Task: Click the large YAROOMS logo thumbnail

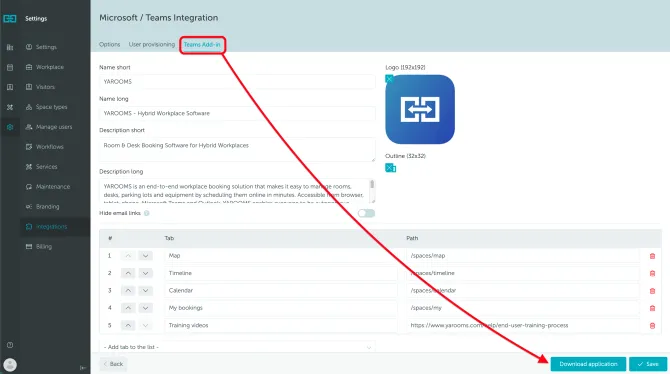Action: [x=420, y=109]
